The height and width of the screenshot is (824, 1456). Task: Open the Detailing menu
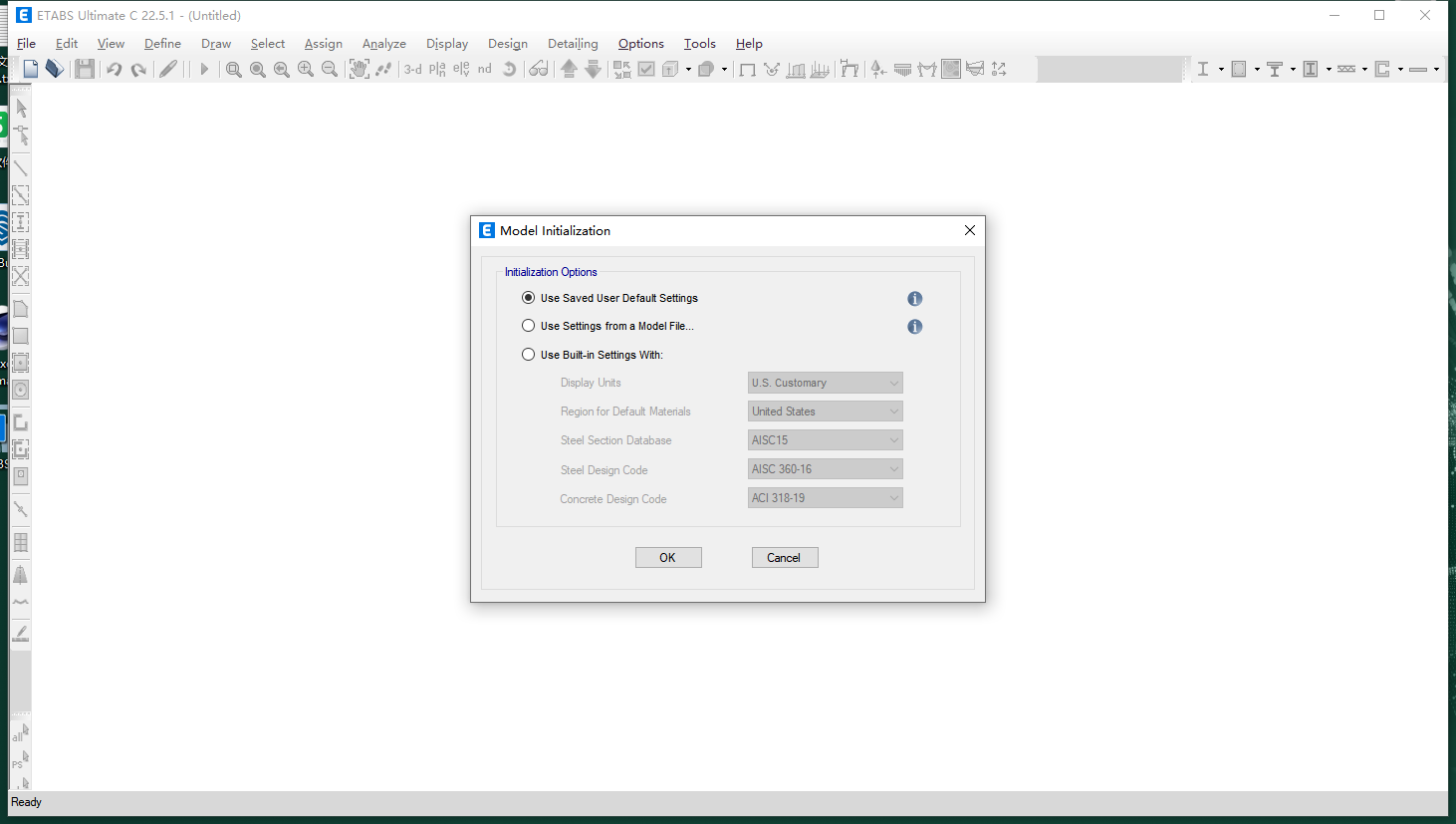(x=573, y=44)
